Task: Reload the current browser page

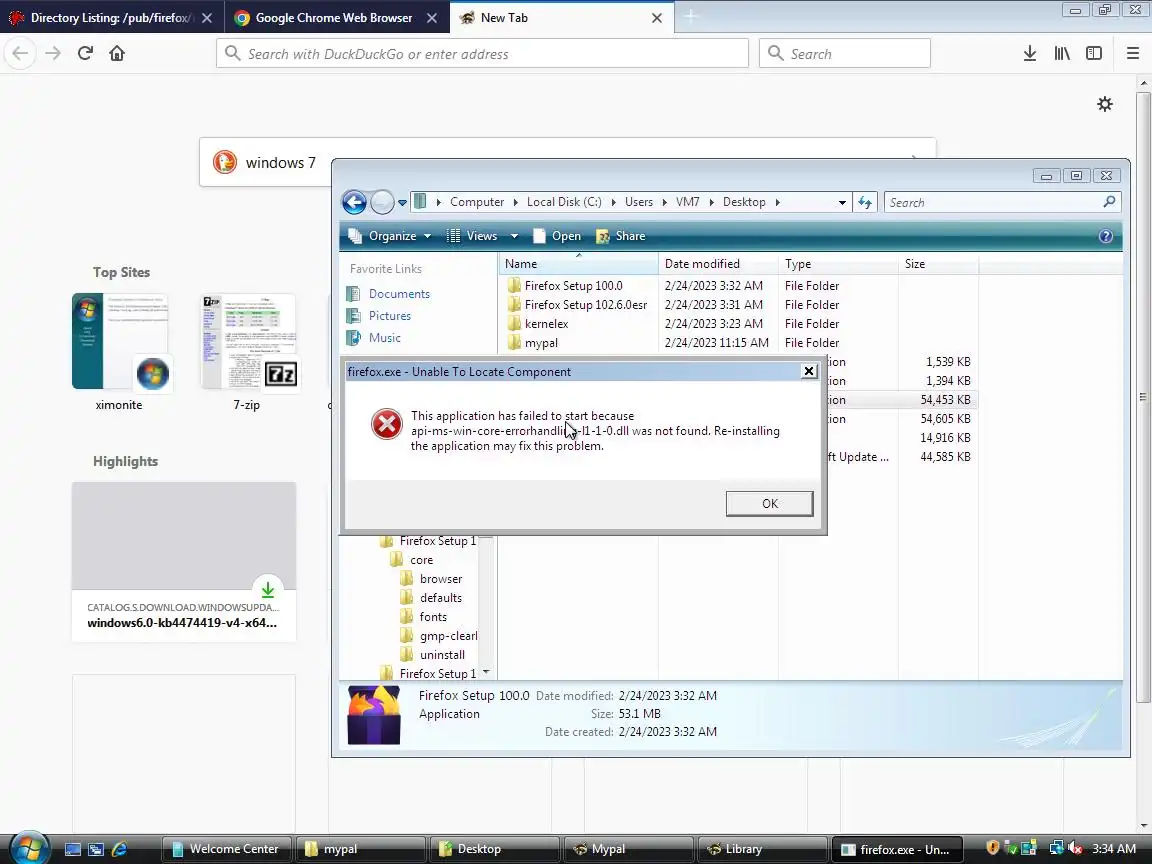Action: coord(85,53)
